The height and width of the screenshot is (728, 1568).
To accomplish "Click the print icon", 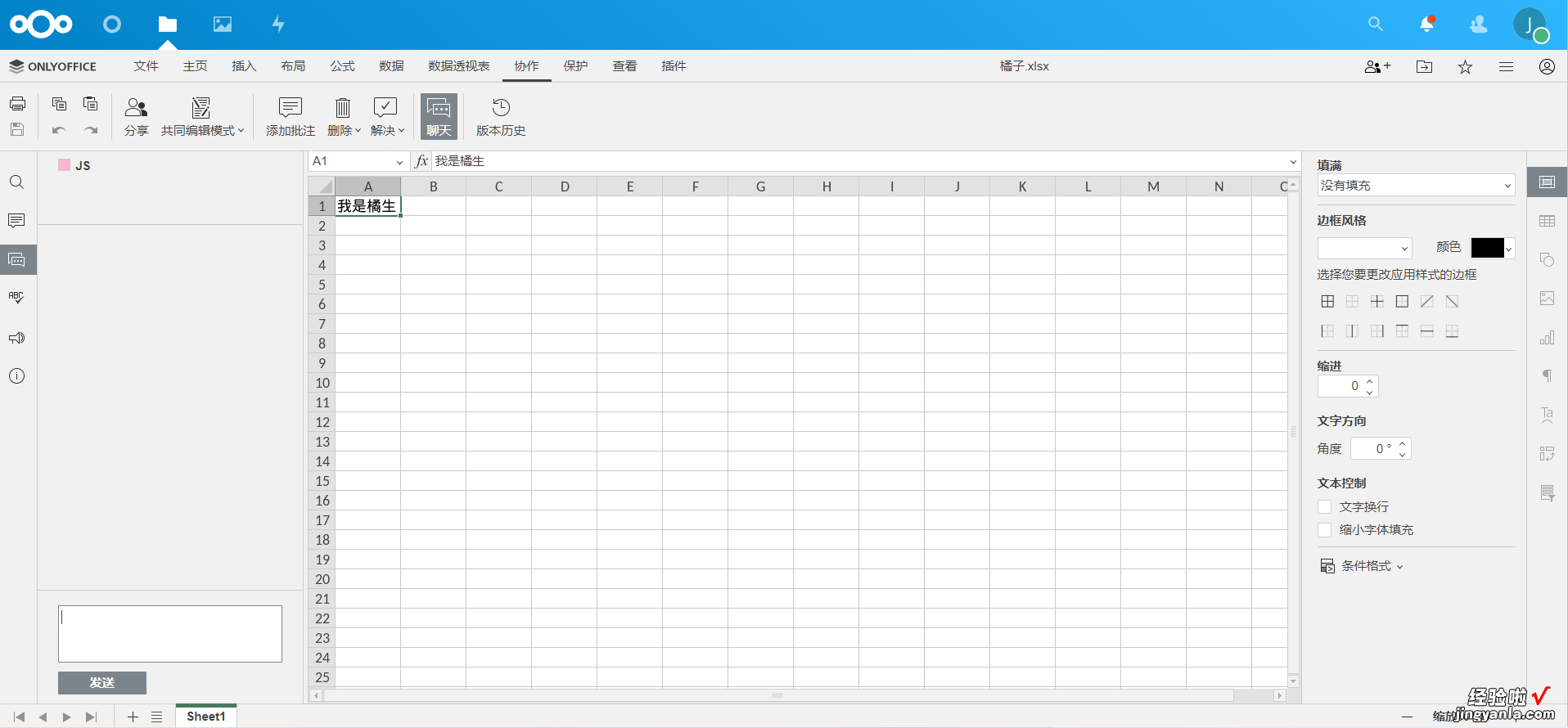I will click(17, 104).
